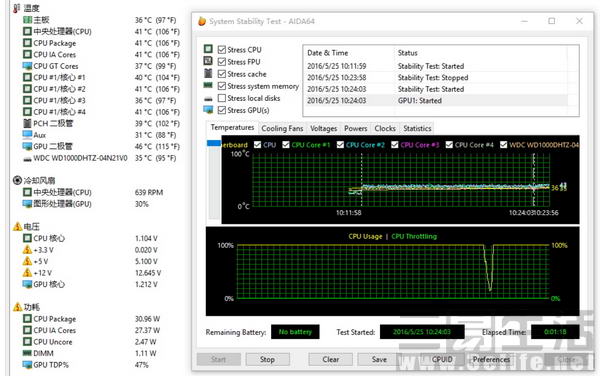Image resolution: width=600 pixels, height=376 pixels.
Task: Click the Stress FPU icon
Action: (208, 61)
